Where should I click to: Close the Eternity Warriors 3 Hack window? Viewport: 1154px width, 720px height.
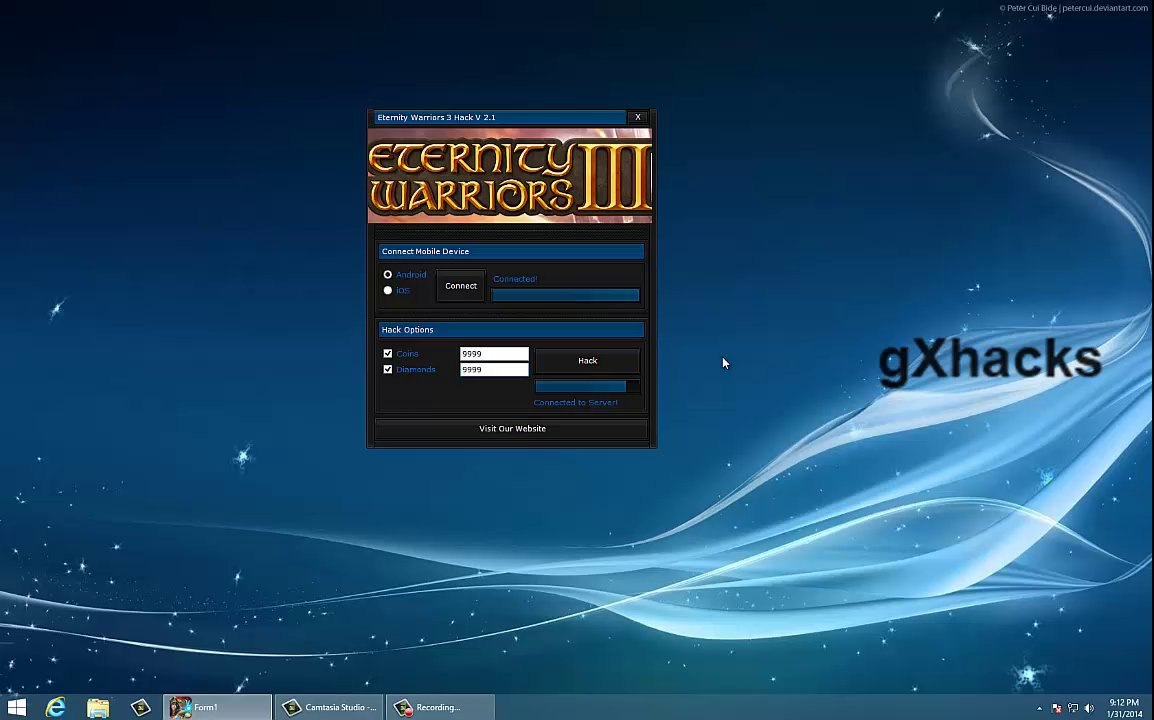pyautogui.click(x=637, y=117)
